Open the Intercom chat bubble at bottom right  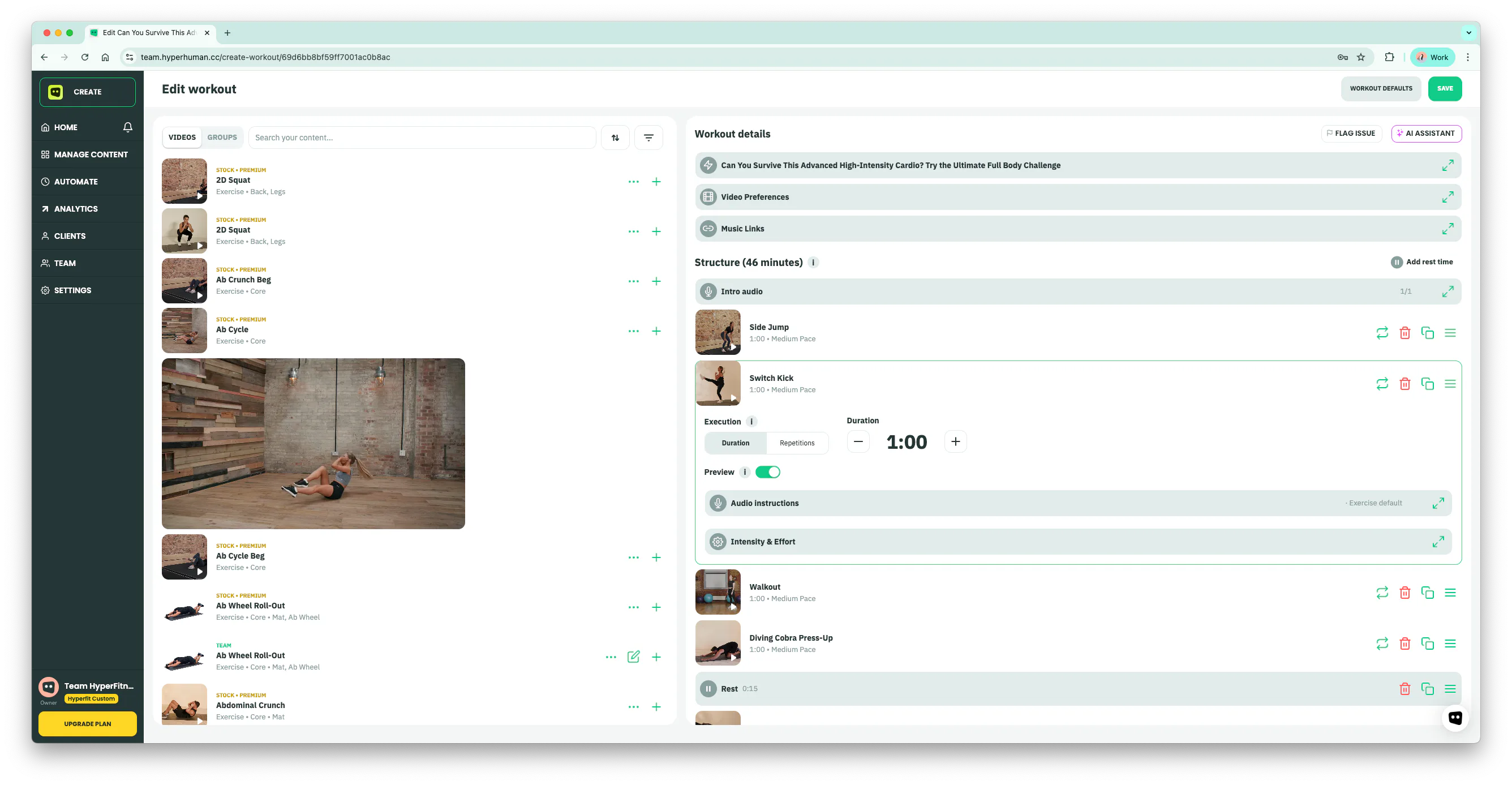tap(1455, 718)
